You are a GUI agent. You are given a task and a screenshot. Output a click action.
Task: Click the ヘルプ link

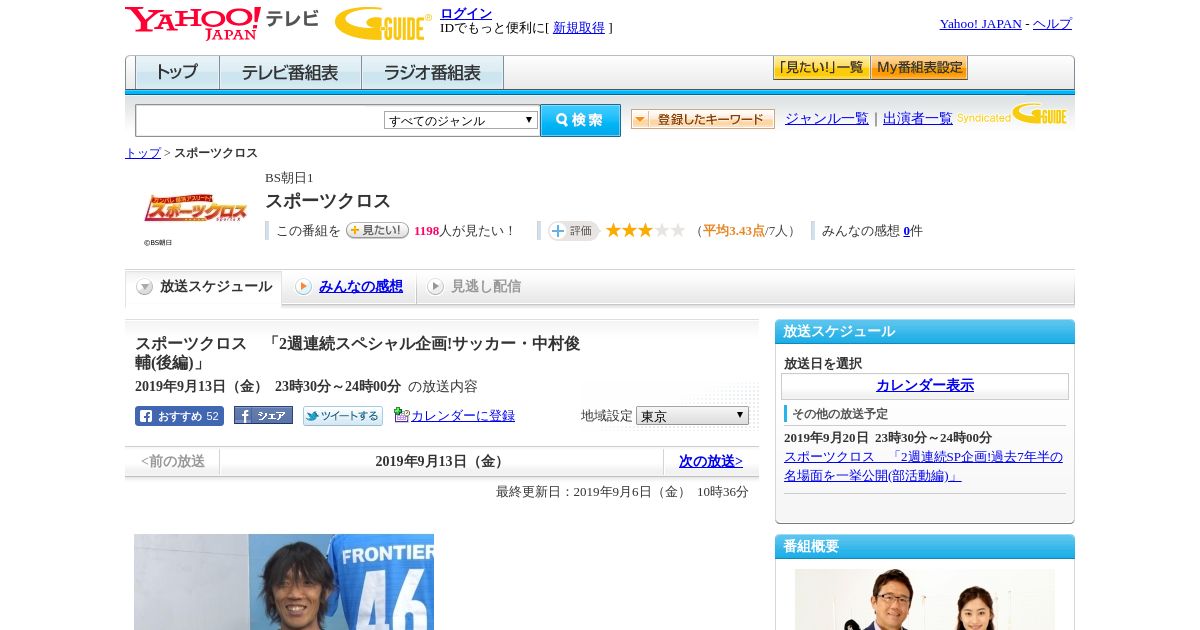(1052, 24)
